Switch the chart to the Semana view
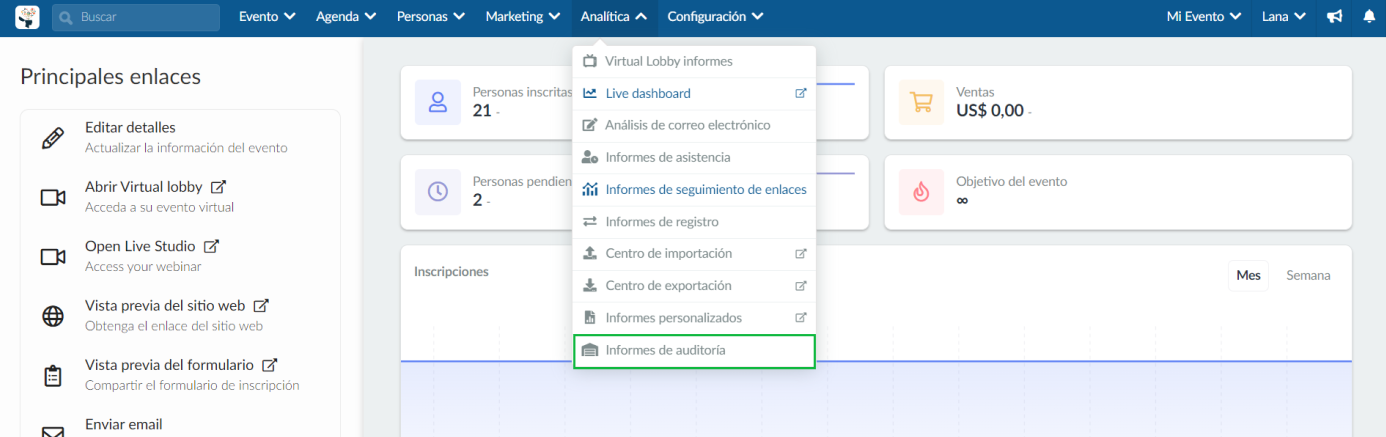The width and height of the screenshot is (1386, 437). (1308, 275)
